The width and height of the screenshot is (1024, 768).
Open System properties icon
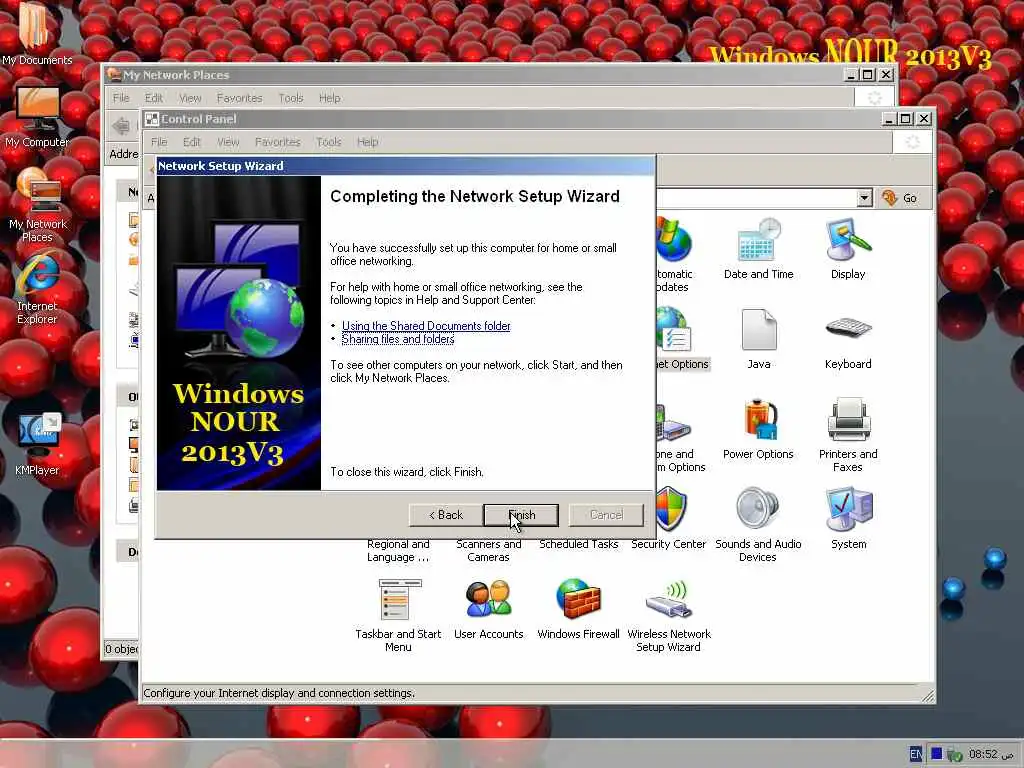848,518
